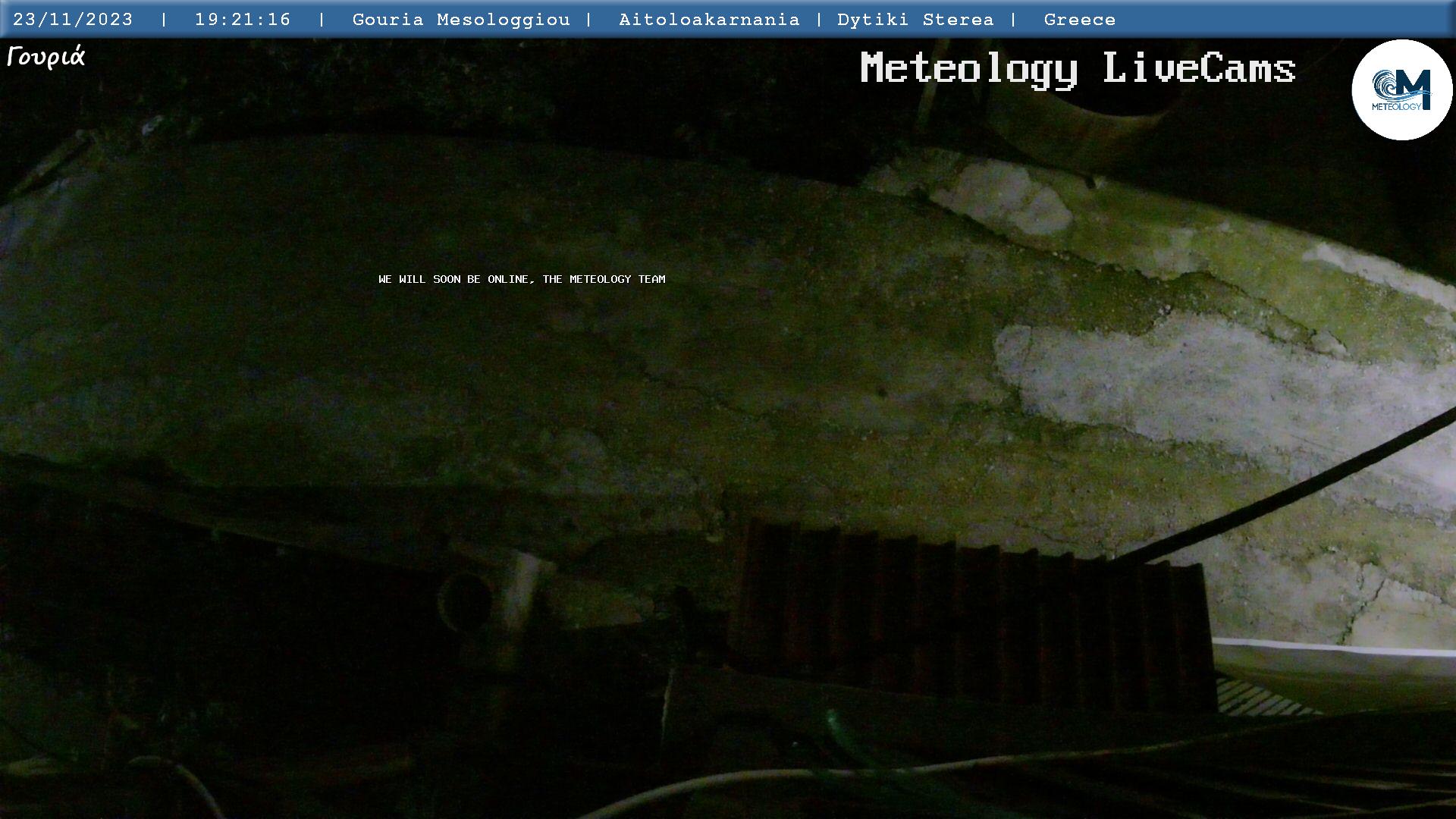This screenshot has height=819, width=1456.
Task: Select the Gouria Mesologgiou location label
Action: click(x=460, y=20)
